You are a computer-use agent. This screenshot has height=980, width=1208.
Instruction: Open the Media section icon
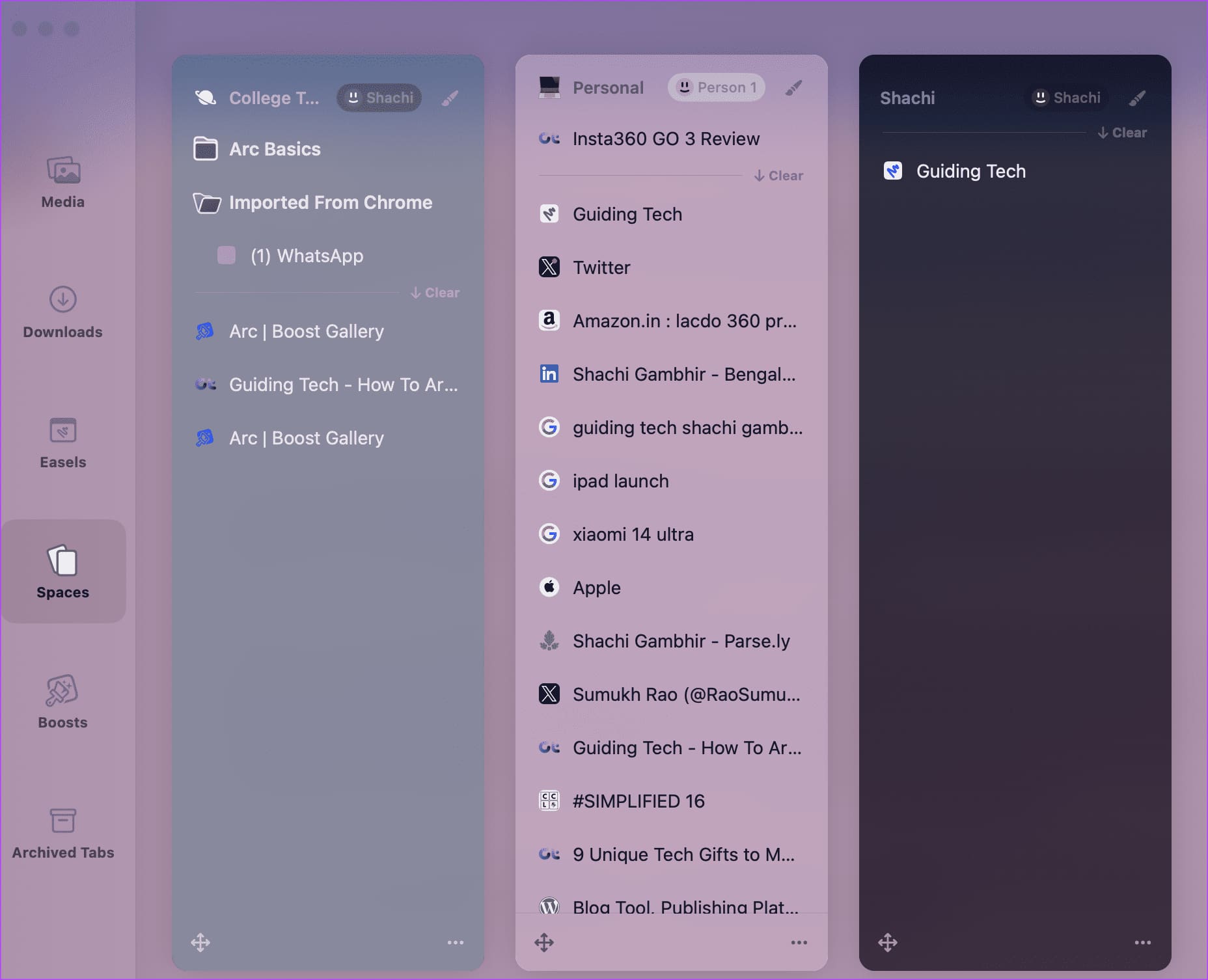point(63,170)
